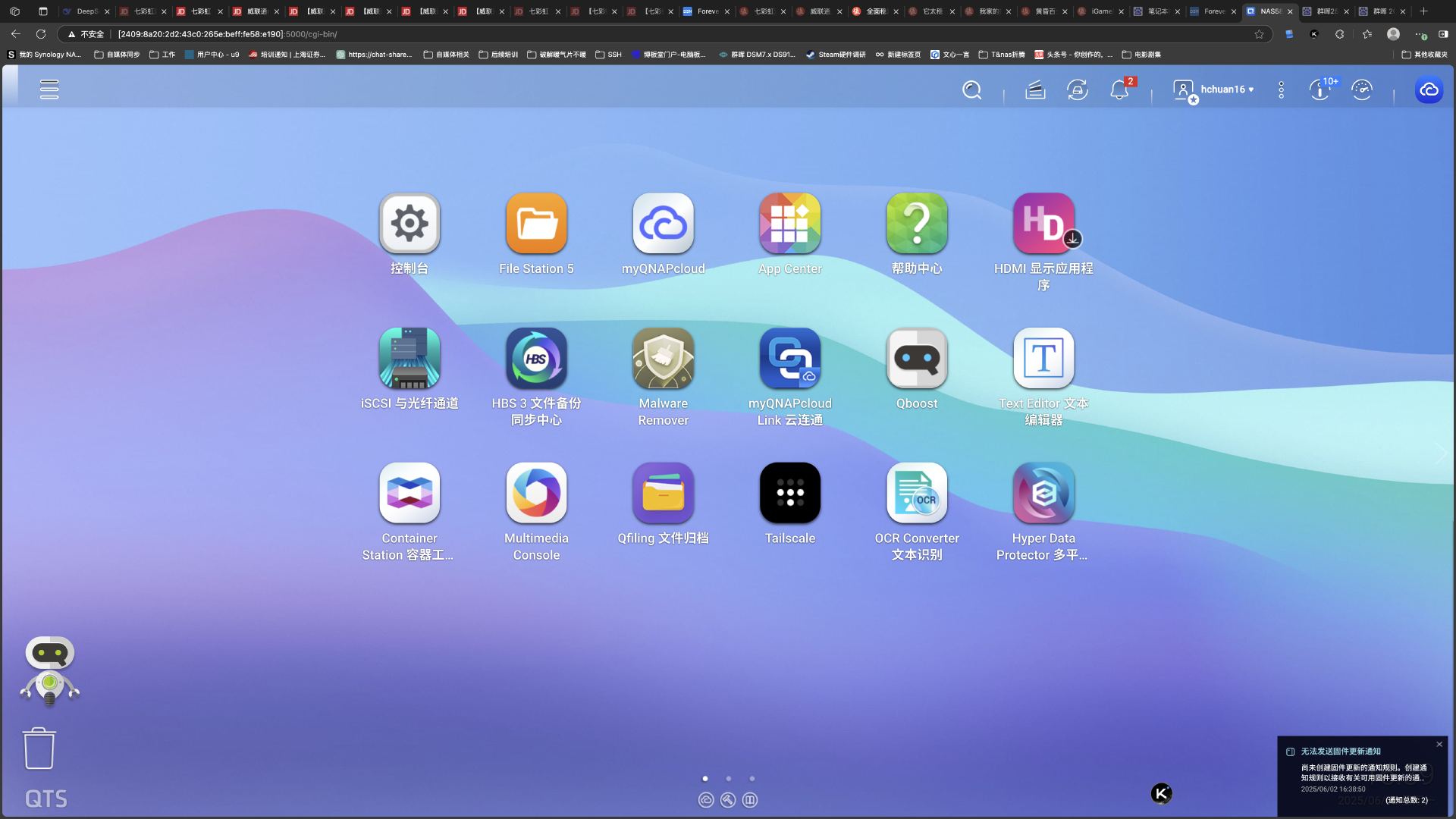Open Malware Remover application
Screen dimensions: 1456x819
663,359
